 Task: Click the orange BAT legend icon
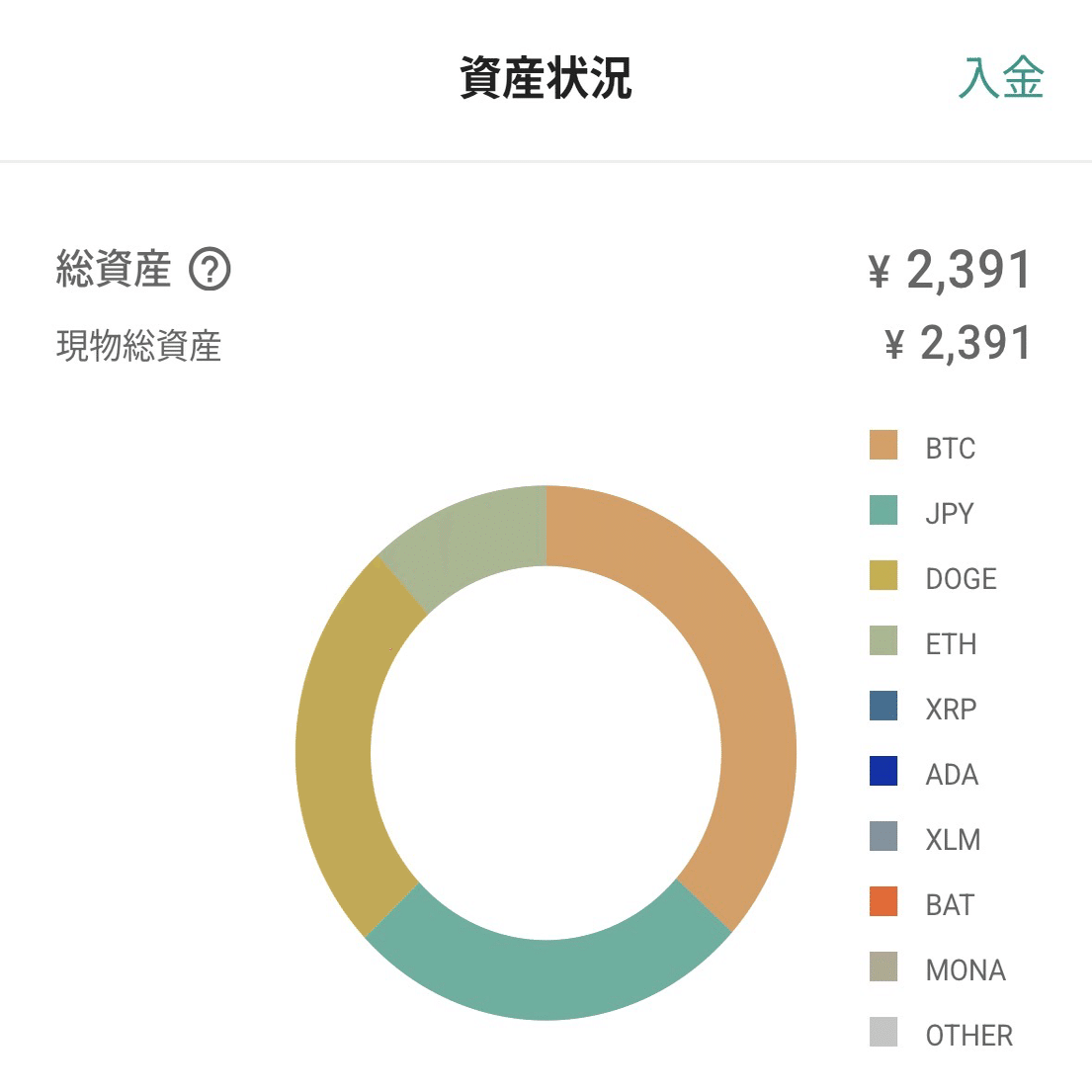pos(882,904)
